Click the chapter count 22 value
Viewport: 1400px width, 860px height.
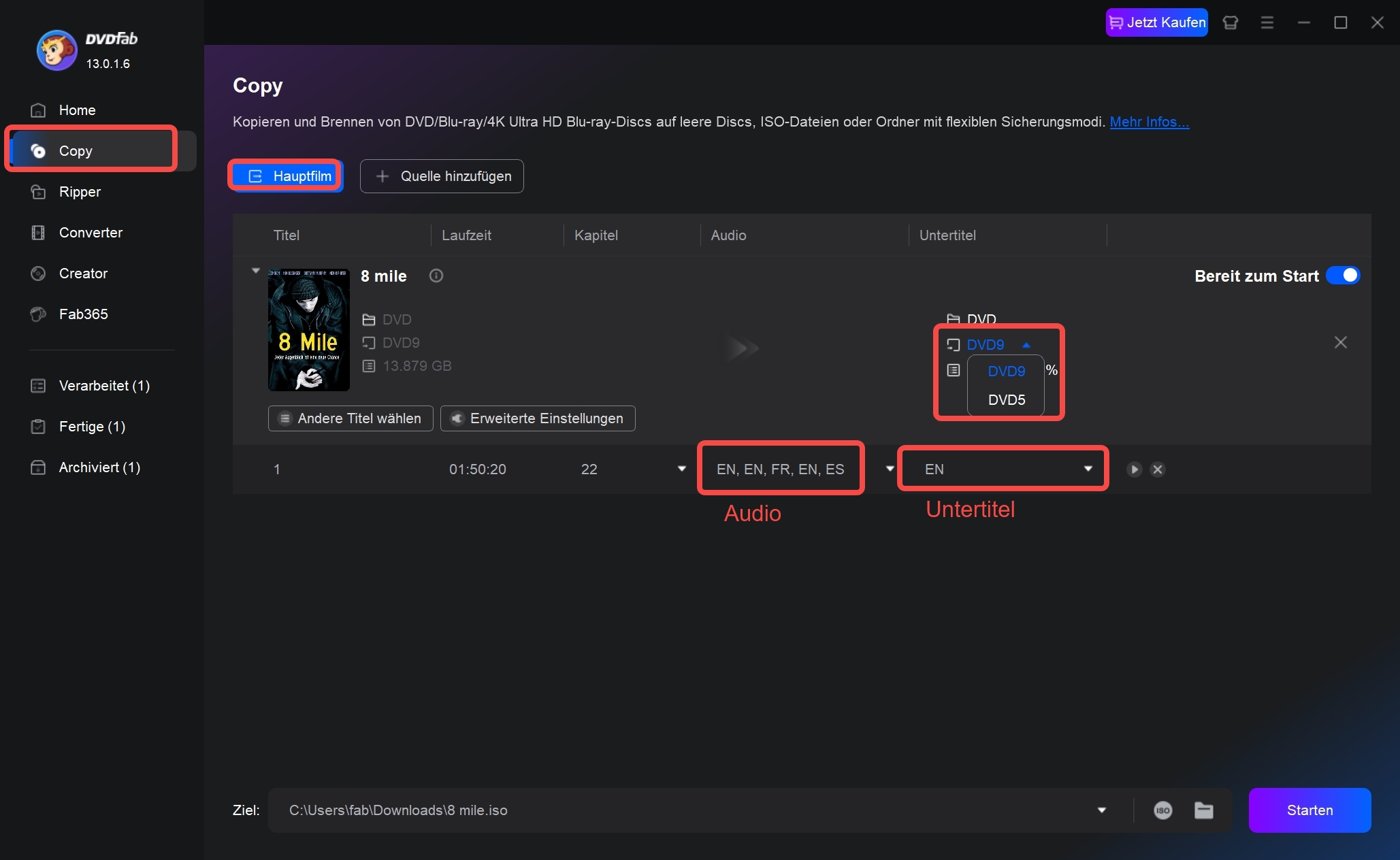tap(589, 469)
